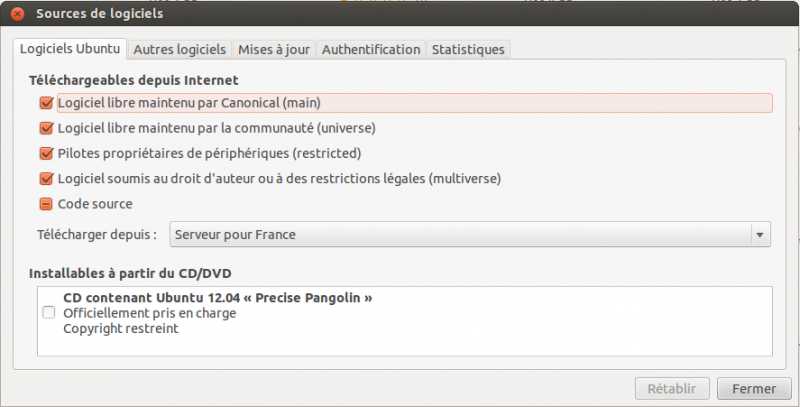Close the Sources de logiciels window
800x407 pixels.
[x=16, y=15]
